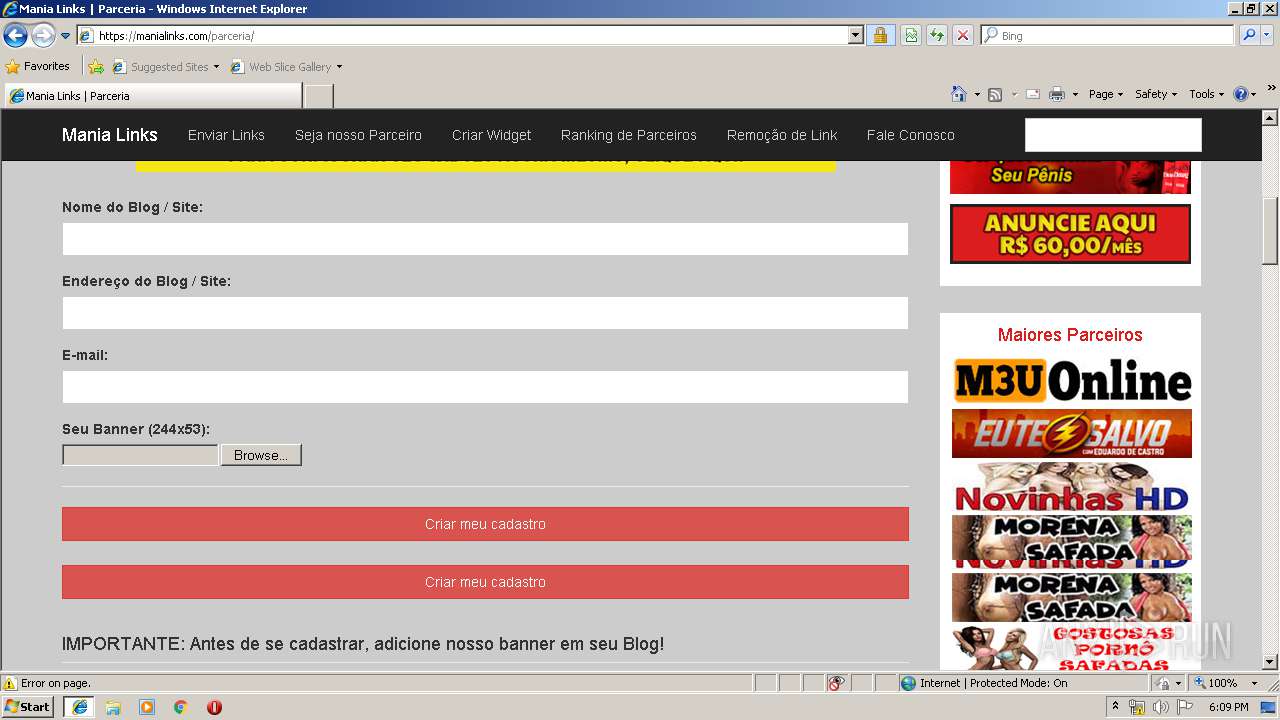Click Nome do Blog / Site field

(485, 239)
